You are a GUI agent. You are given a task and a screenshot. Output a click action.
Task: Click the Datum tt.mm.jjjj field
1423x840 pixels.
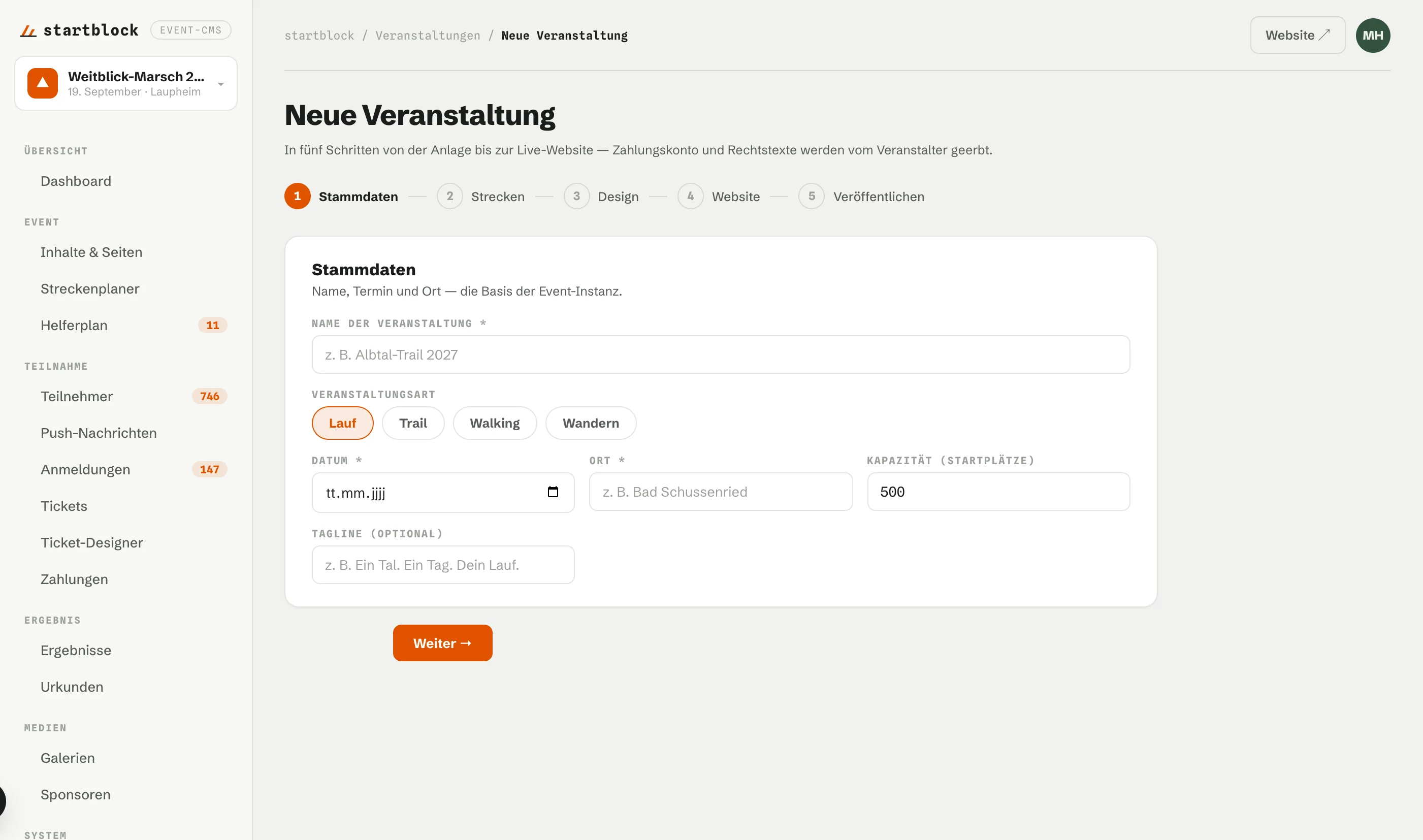(443, 493)
